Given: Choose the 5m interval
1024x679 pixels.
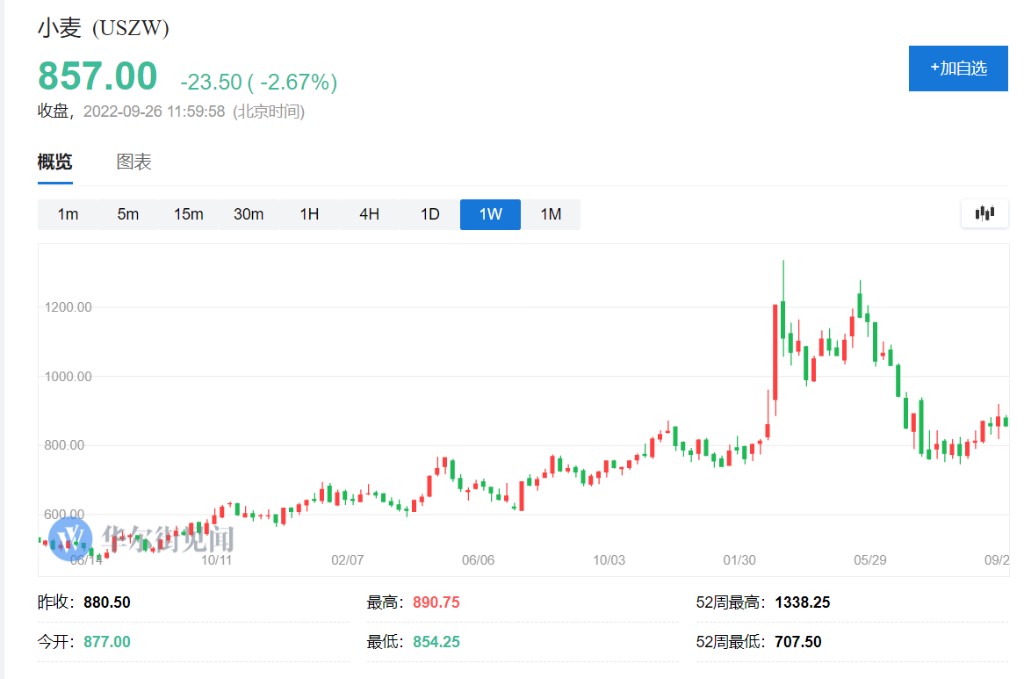Looking at the screenshot, I should (128, 214).
